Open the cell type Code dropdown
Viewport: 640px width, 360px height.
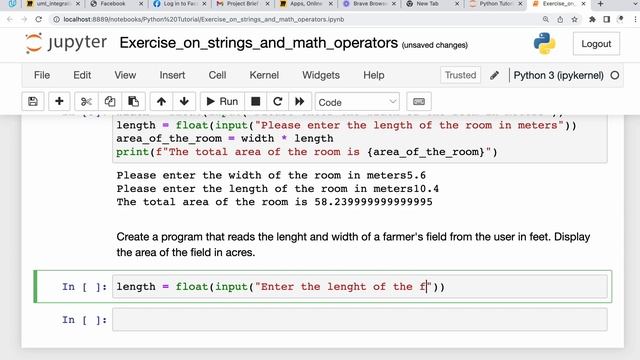[x=357, y=102]
